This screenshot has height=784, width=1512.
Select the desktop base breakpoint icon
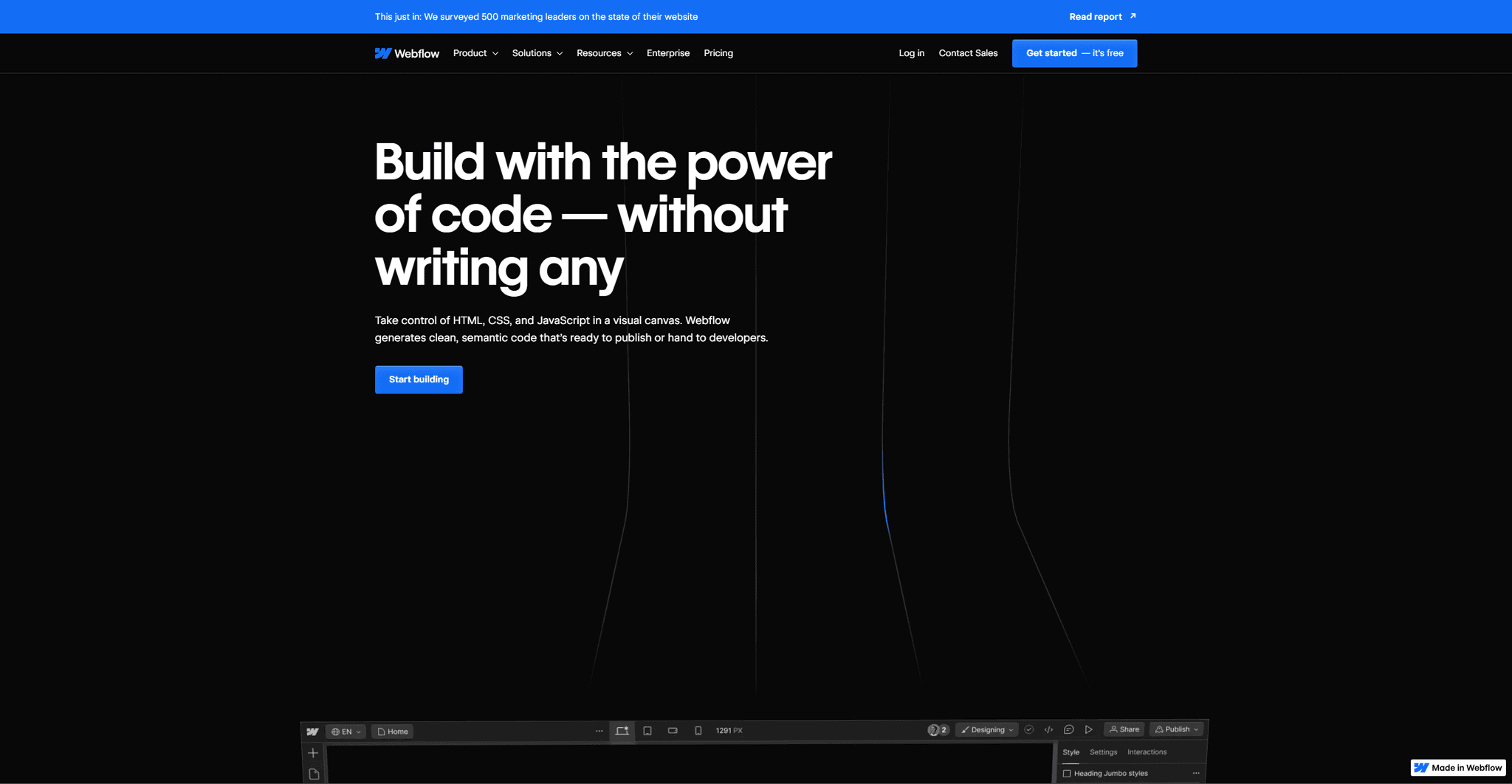(622, 731)
